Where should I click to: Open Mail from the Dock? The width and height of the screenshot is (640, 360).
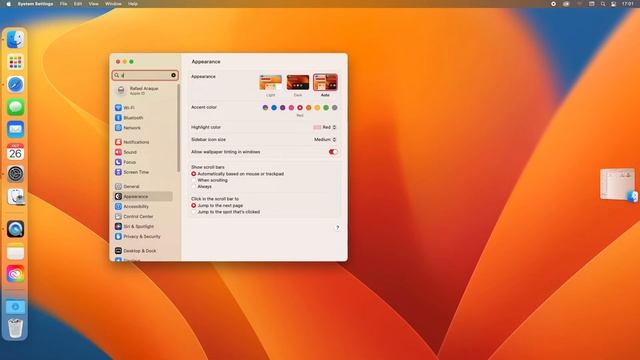point(16,129)
